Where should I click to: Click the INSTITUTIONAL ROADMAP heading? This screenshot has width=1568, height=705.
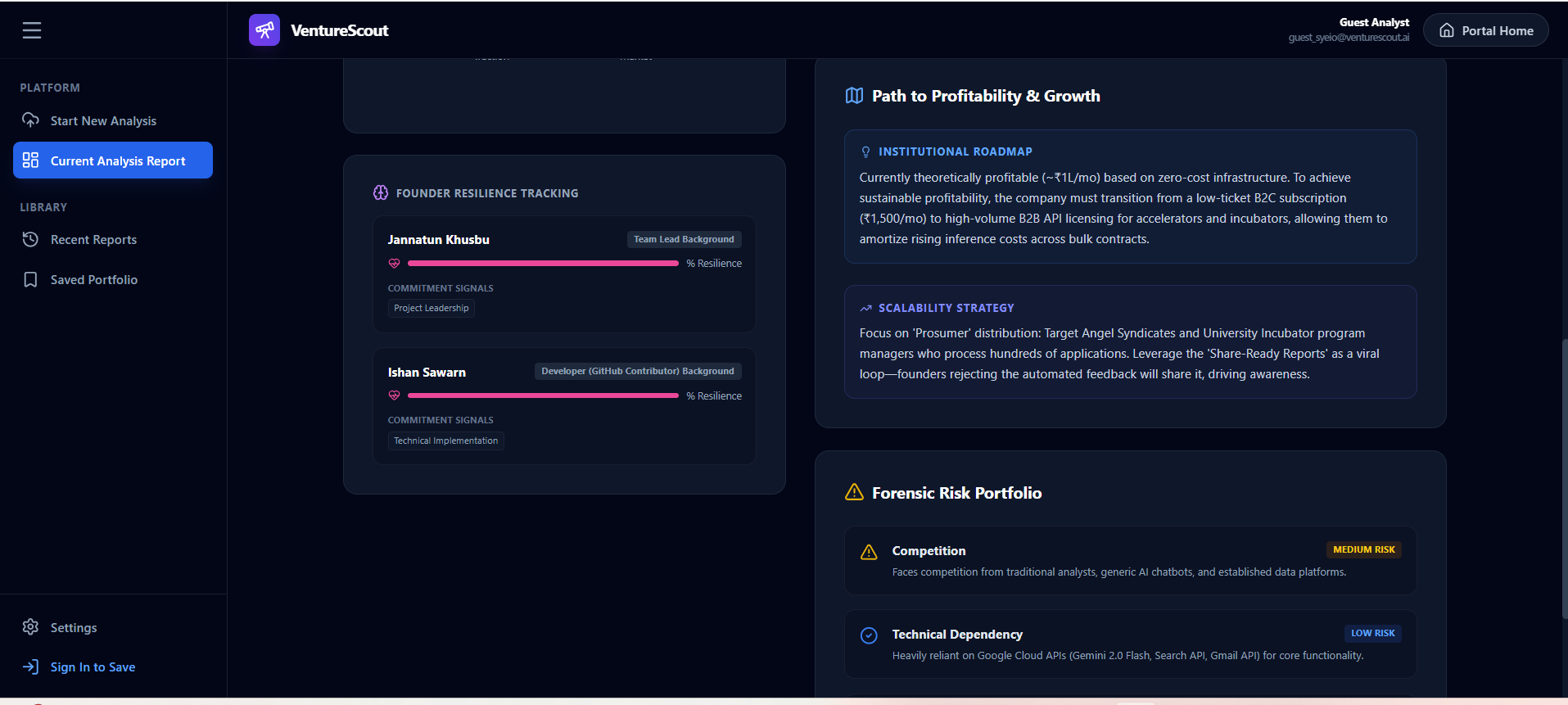point(955,151)
